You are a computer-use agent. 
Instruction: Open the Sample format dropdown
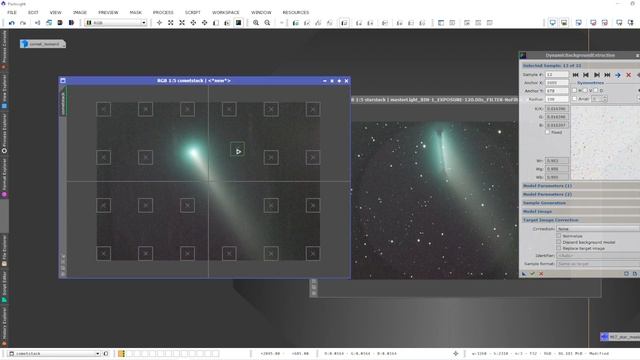tap(598, 264)
